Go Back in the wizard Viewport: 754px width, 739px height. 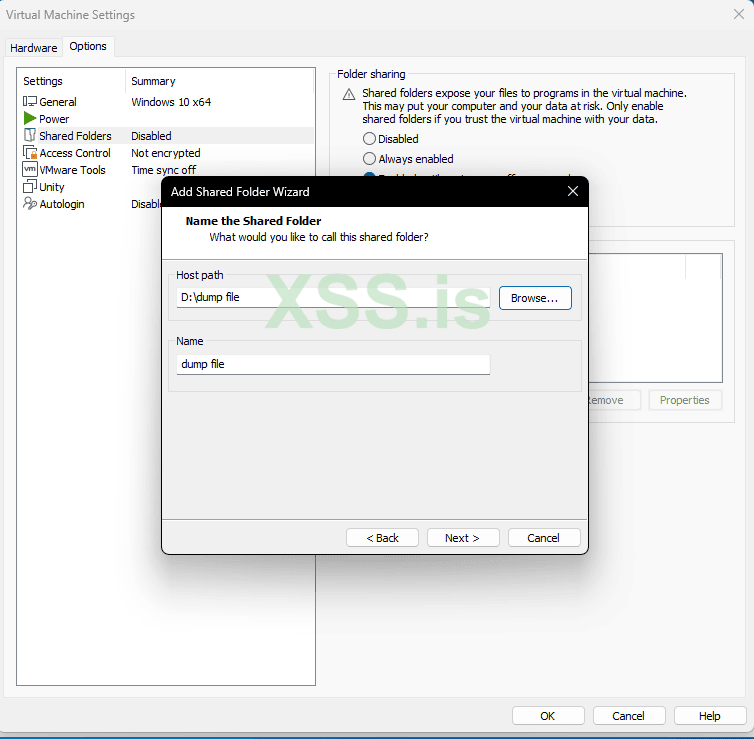[382, 538]
